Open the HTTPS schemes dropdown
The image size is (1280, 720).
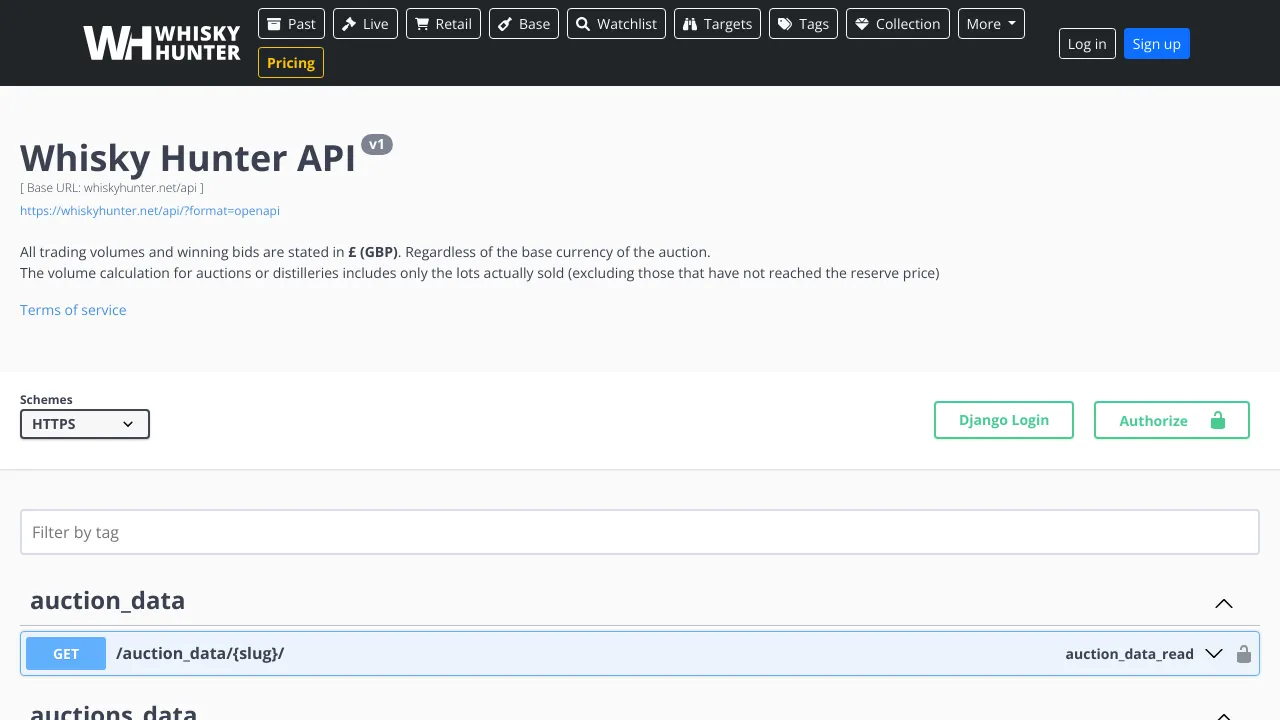(x=85, y=424)
